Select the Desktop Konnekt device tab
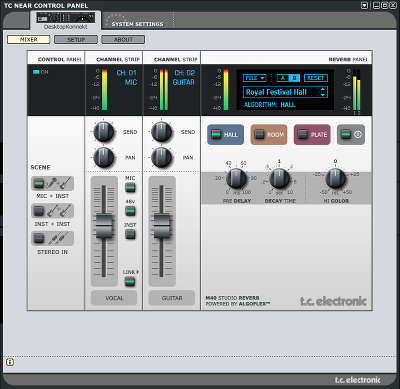The width and height of the screenshot is (400, 389). coord(66,21)
